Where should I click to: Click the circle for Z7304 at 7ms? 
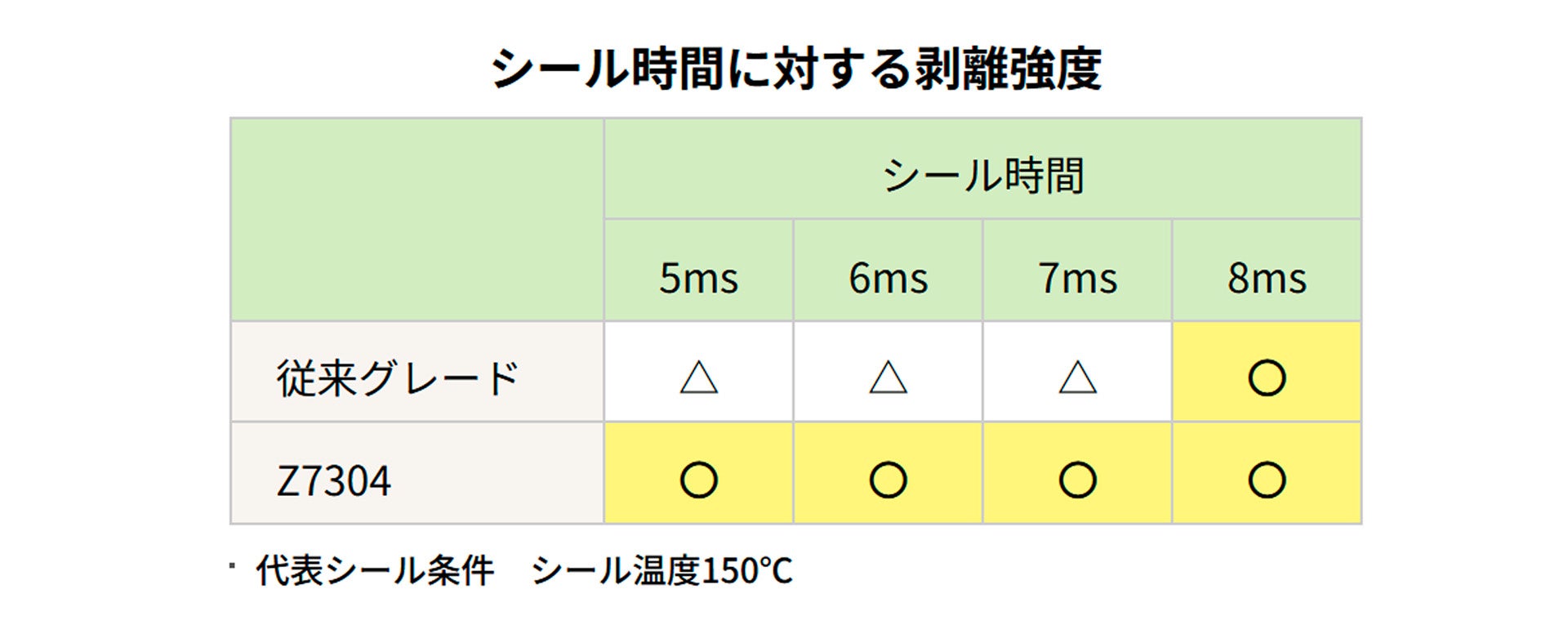tap(1078, 480)
